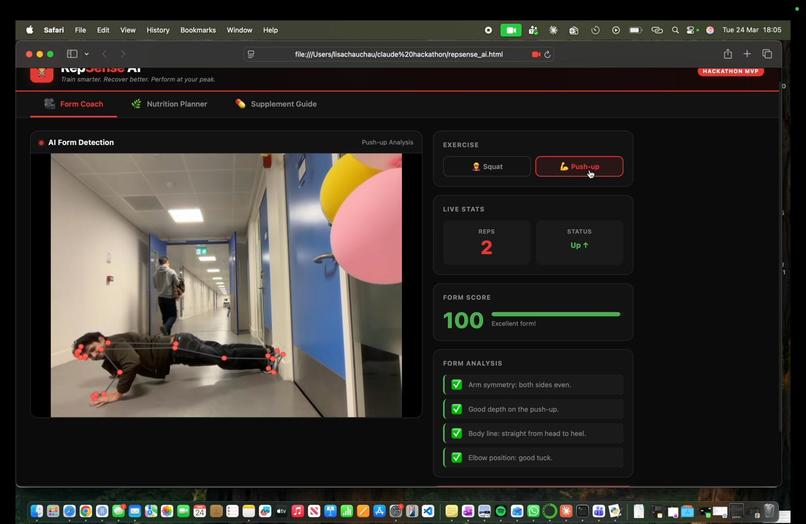Open Apple TV from the Dock
806x524 pixels.
pos(281,511)
